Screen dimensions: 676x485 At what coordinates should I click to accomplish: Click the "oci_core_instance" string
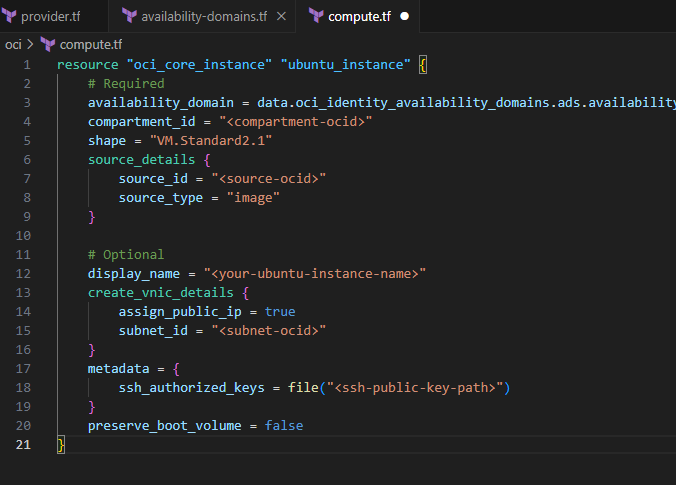pyautogui.click(x=199, y=65)
